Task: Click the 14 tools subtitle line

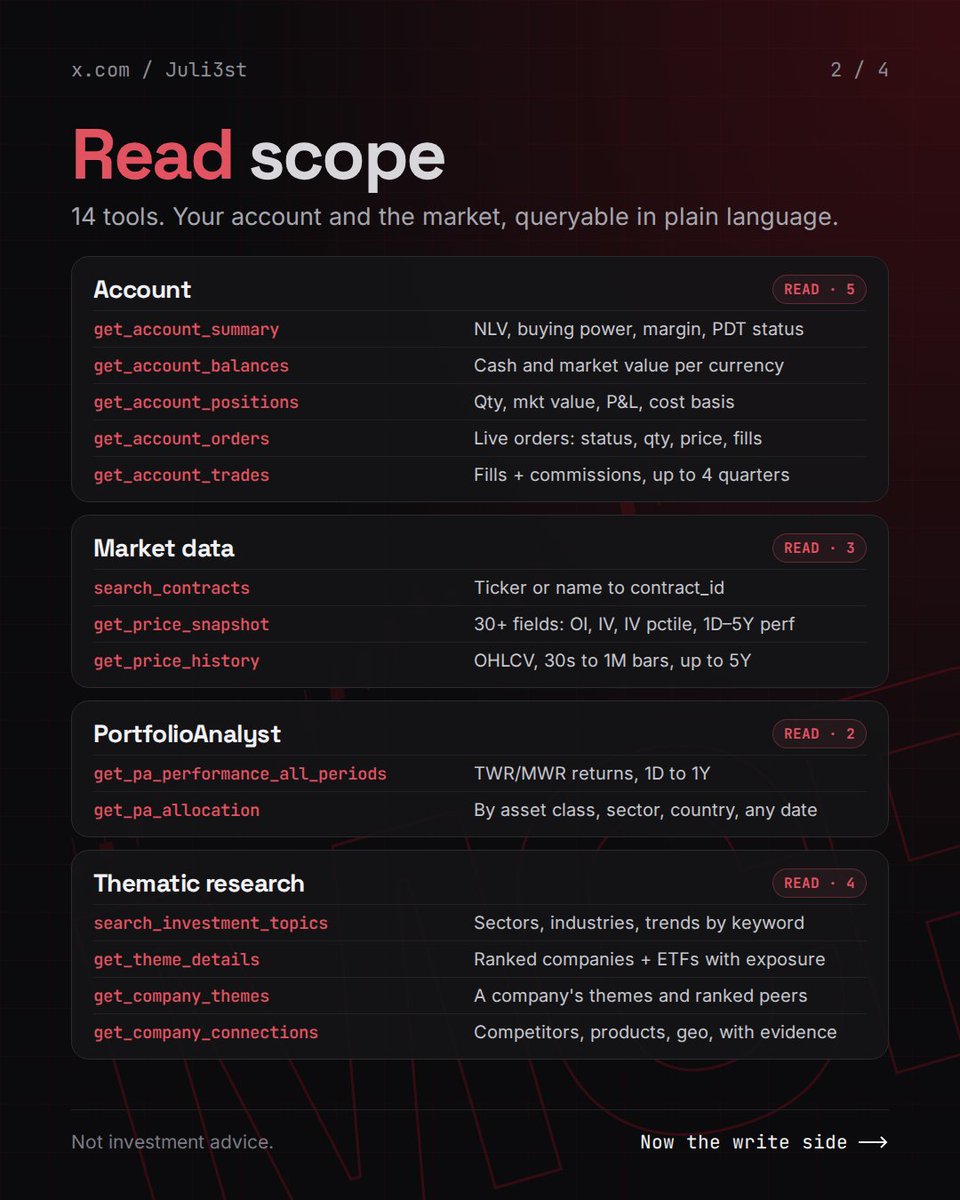Action: pos(455,217)
